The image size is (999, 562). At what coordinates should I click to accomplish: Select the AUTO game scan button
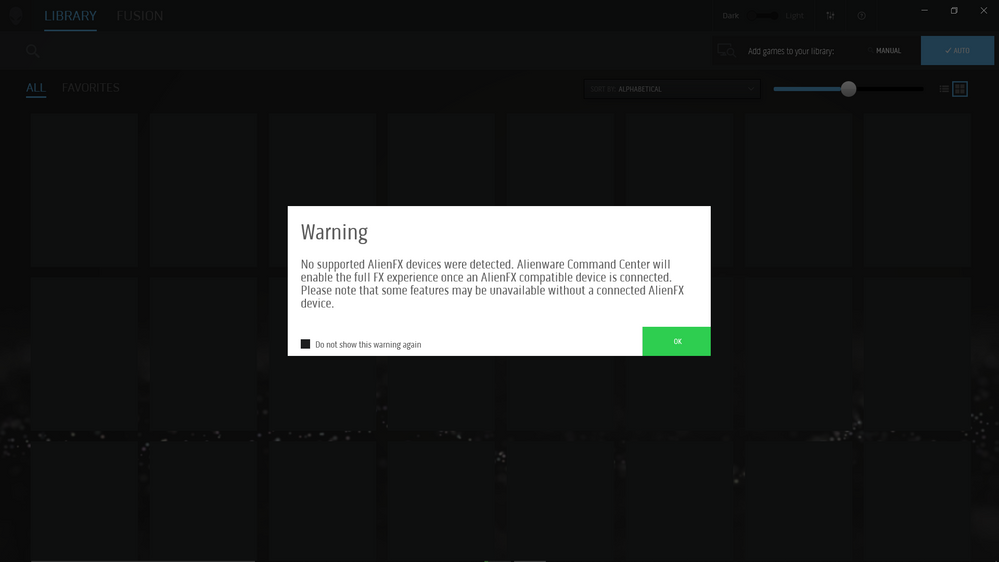coord(957,50)
